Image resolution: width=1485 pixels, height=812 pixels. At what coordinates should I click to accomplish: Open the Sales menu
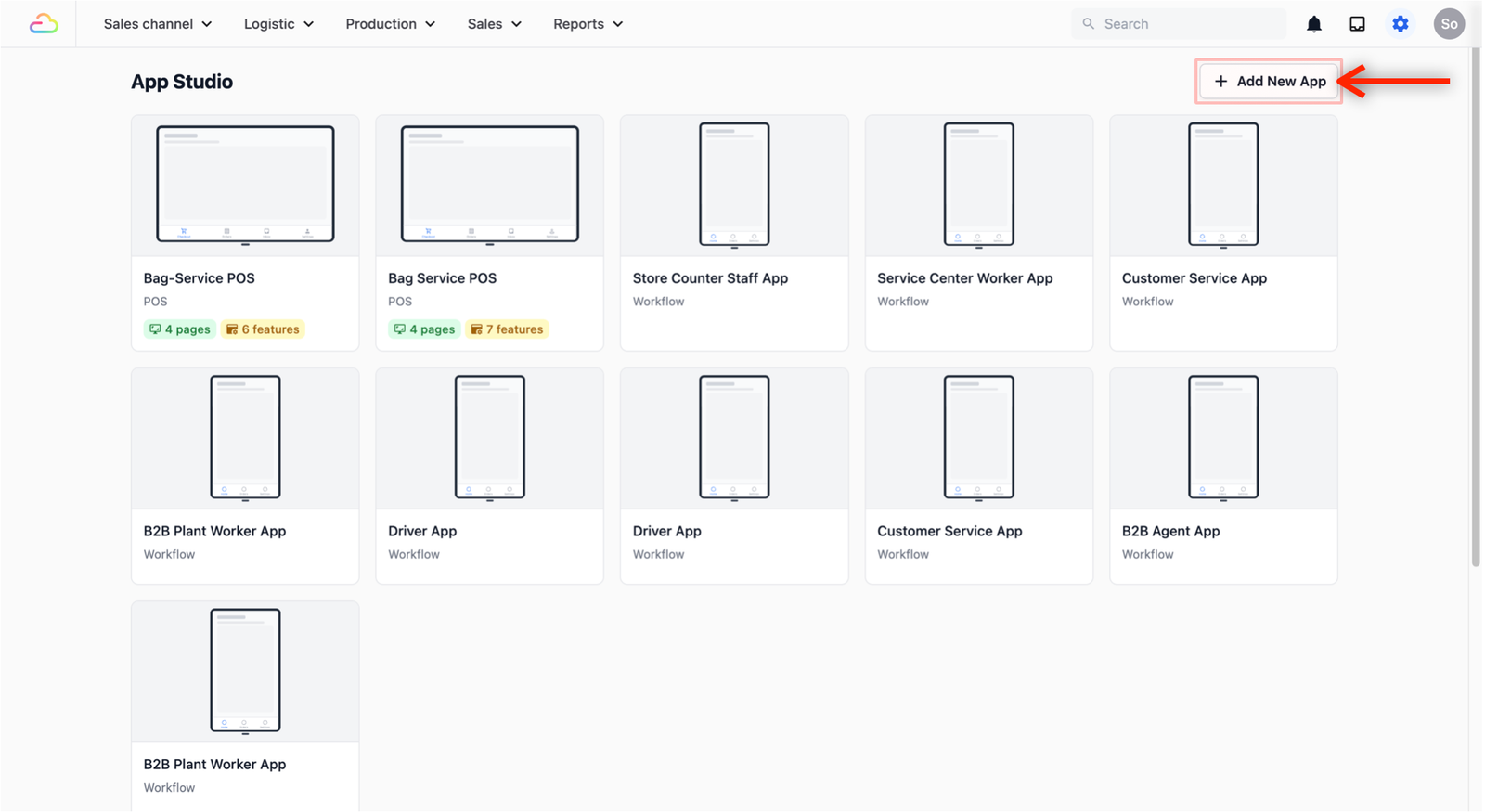[495, 24]
